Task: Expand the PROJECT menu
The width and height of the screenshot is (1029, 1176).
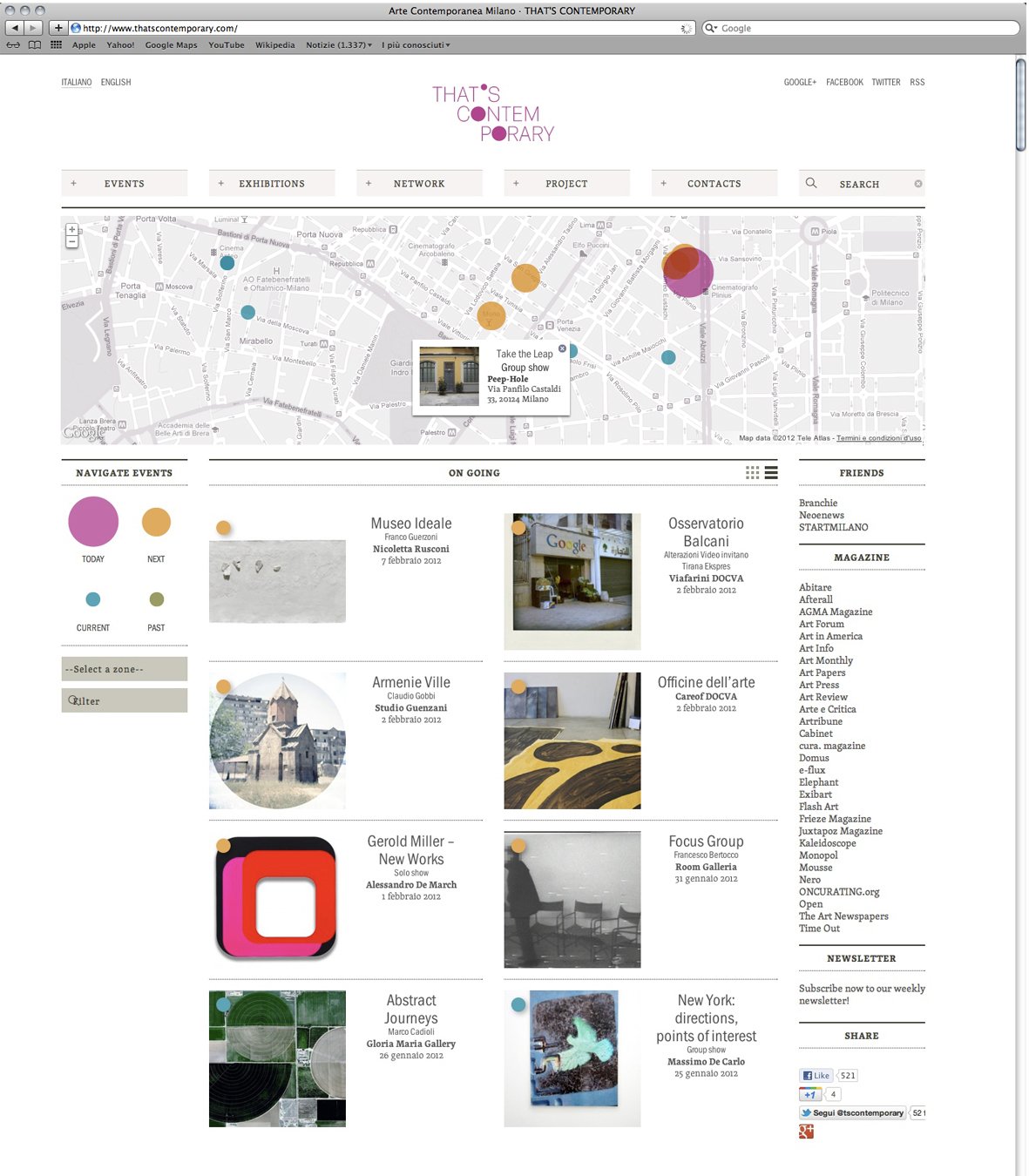Action: [566, 183]
